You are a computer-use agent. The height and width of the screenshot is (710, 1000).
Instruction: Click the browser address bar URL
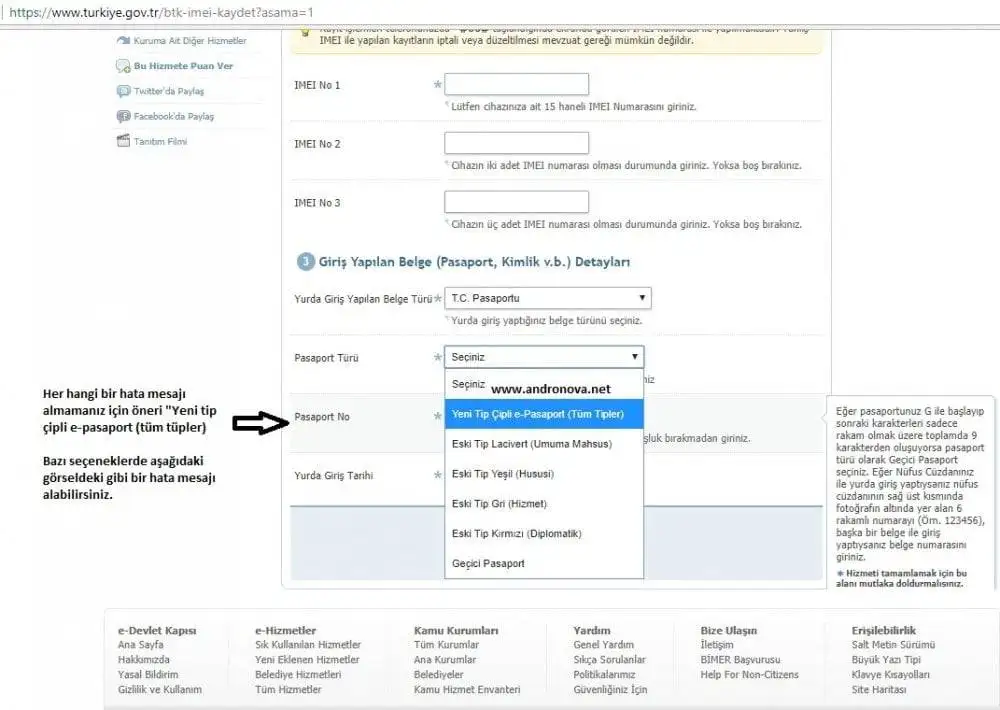[161, 12]
